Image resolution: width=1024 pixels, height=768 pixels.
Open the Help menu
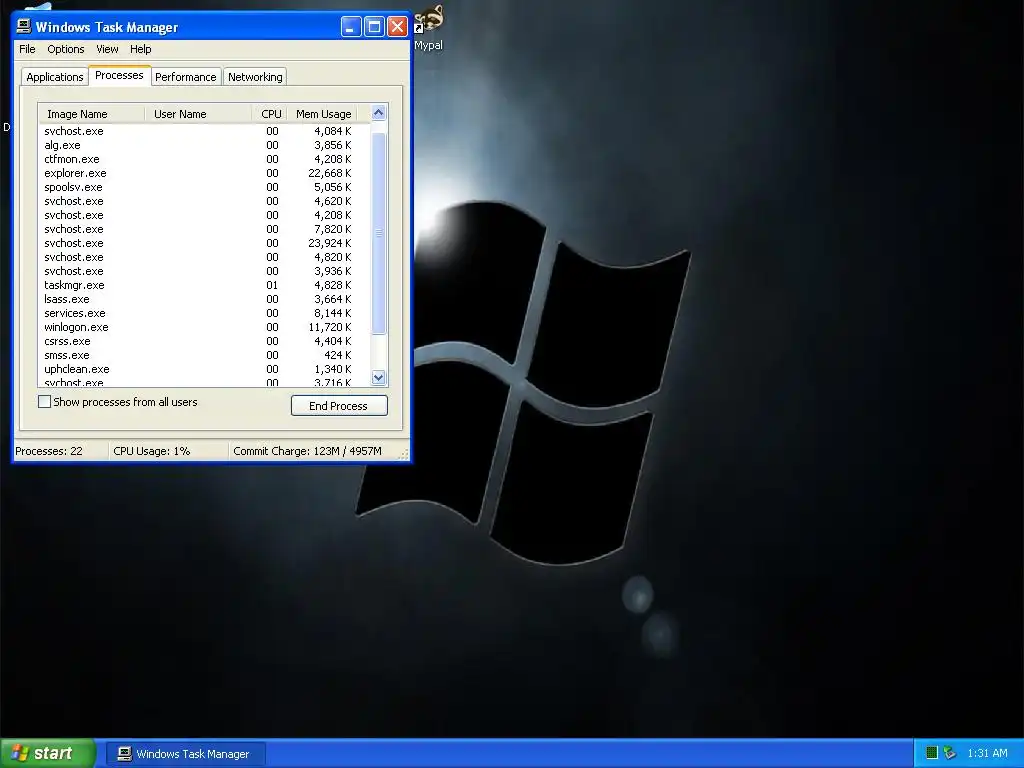(x=140, y=49)
